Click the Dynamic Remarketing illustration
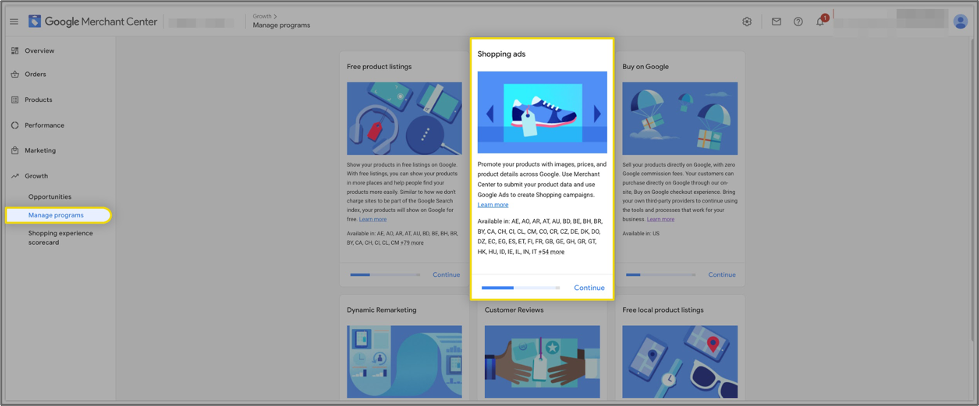Screen dimensions: 979x406 [x=405, y=362]
